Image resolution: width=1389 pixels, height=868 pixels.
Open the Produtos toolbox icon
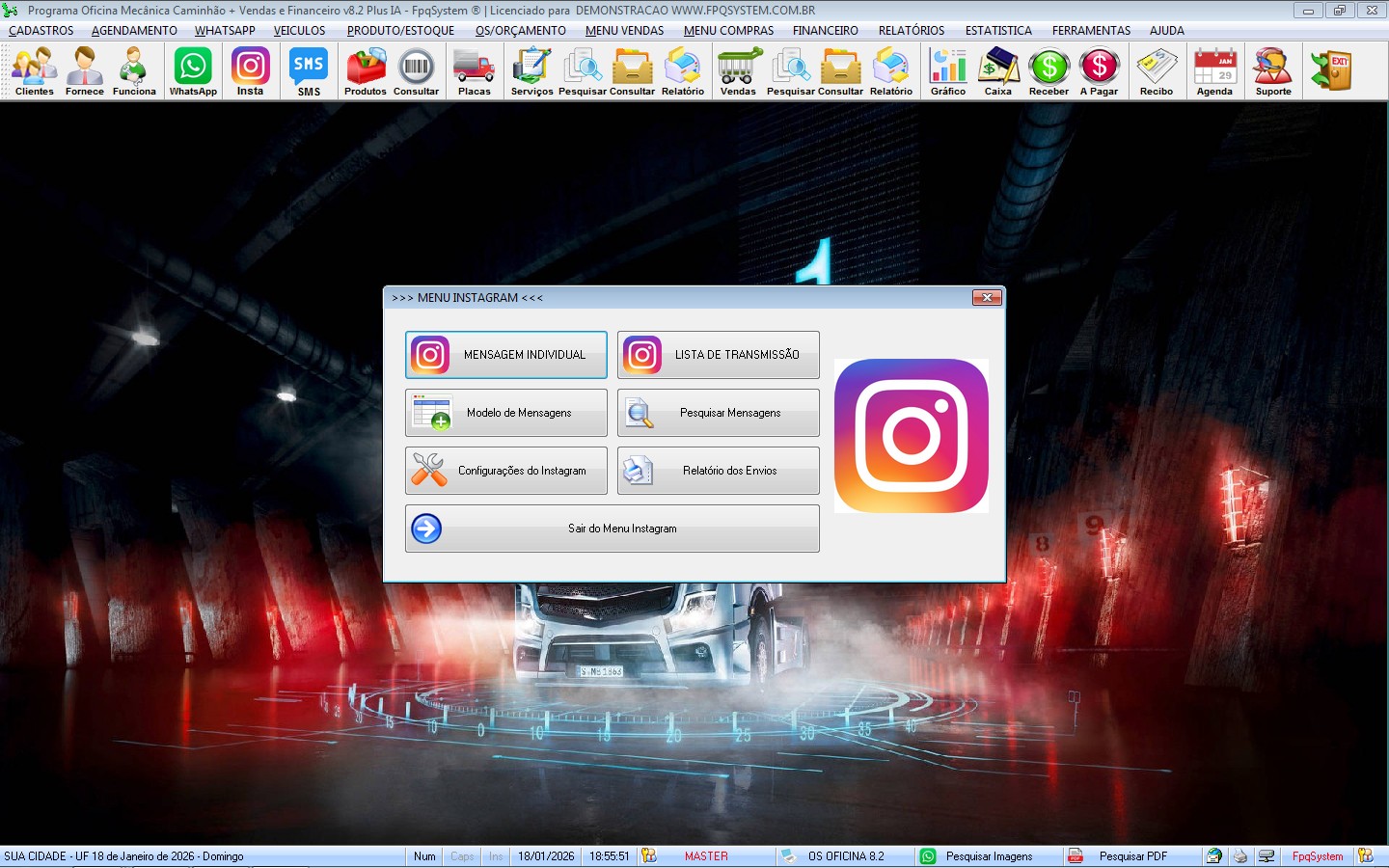365,72
